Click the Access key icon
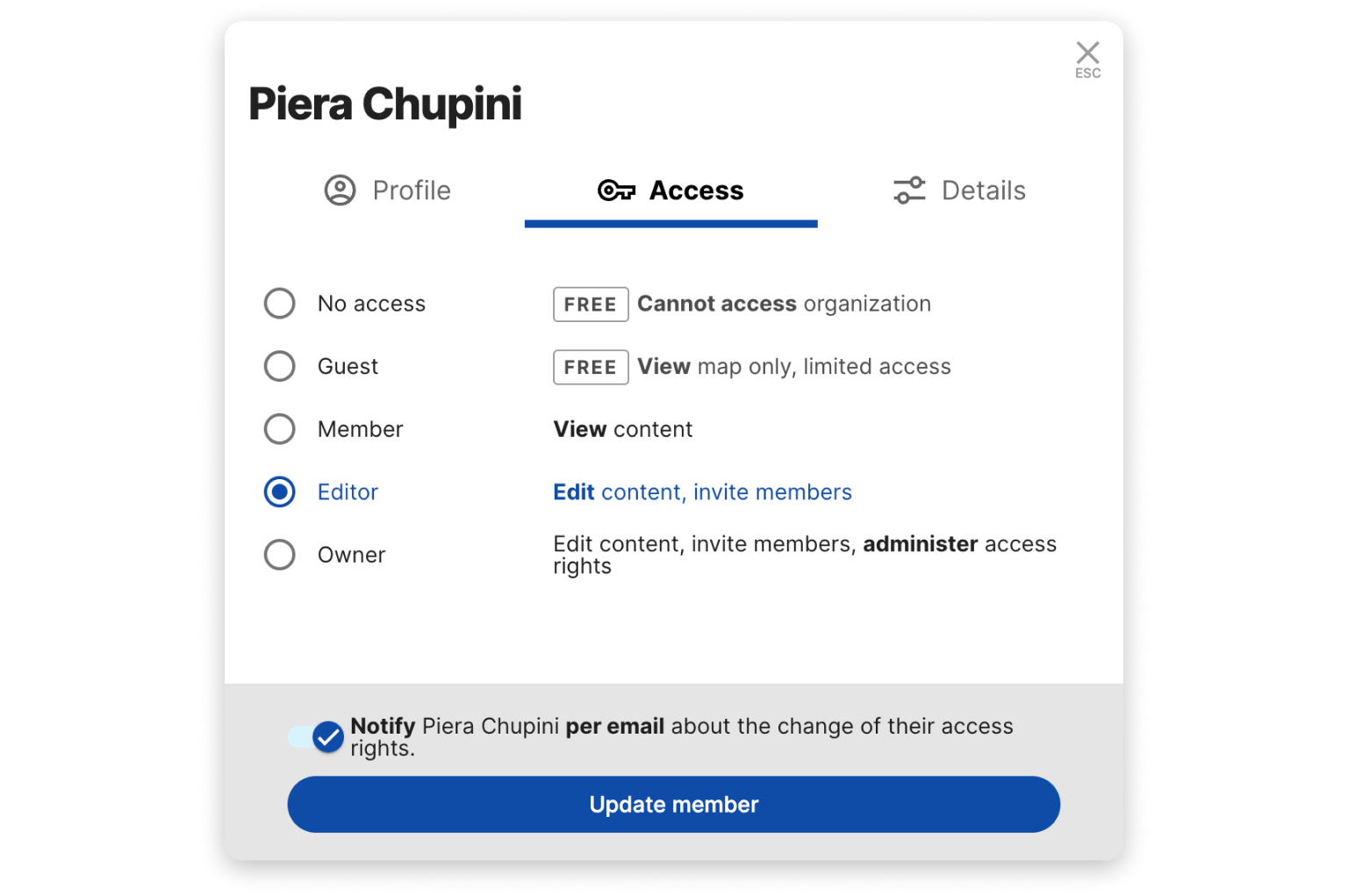Image resolution: width=1348 pixels, height=896 pixels. pyautogui.click(x=616, y=190)
